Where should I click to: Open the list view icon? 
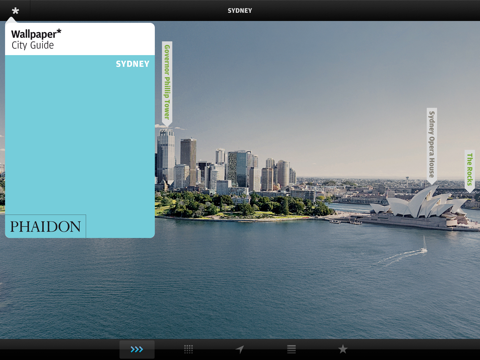click(x=291, y=349)
